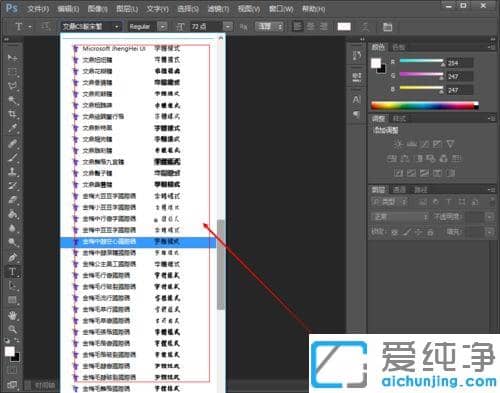Set text alignment to center
500x393 pixels.
[311, 26]
